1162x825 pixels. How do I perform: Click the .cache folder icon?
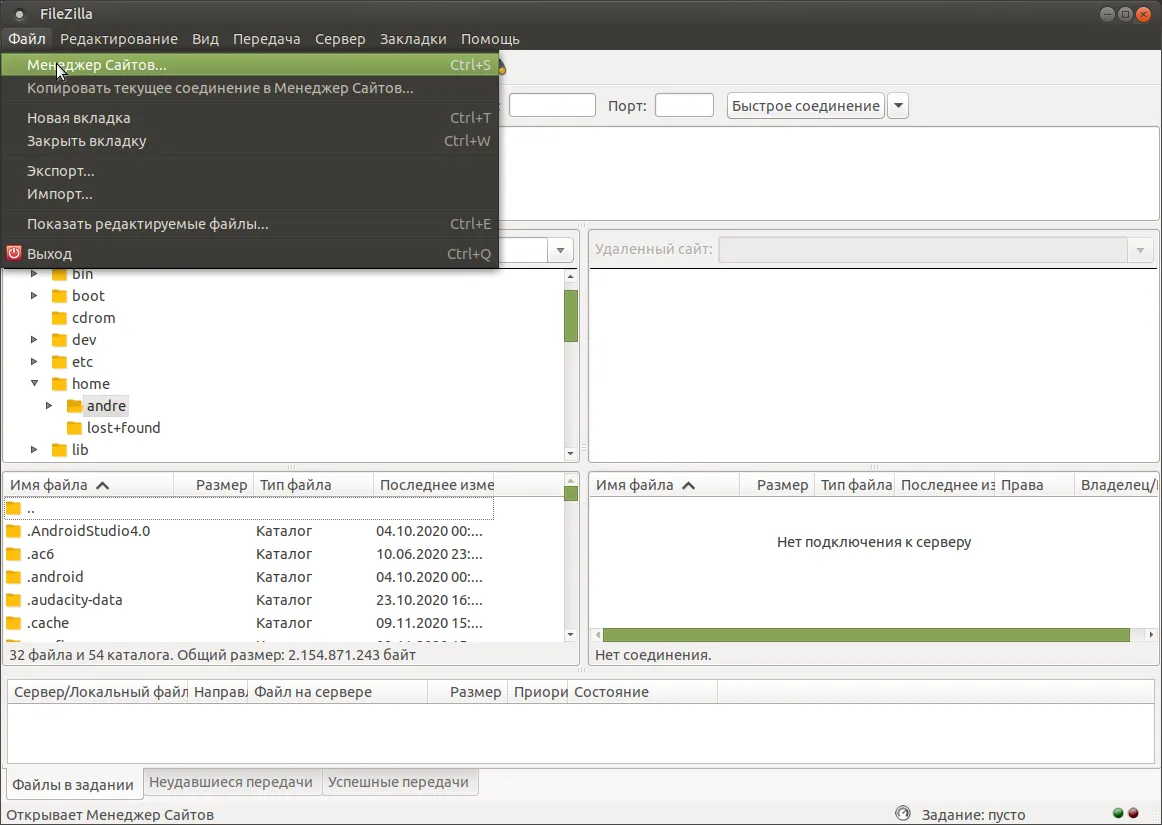pyautogui.click(x=13, y=623)
